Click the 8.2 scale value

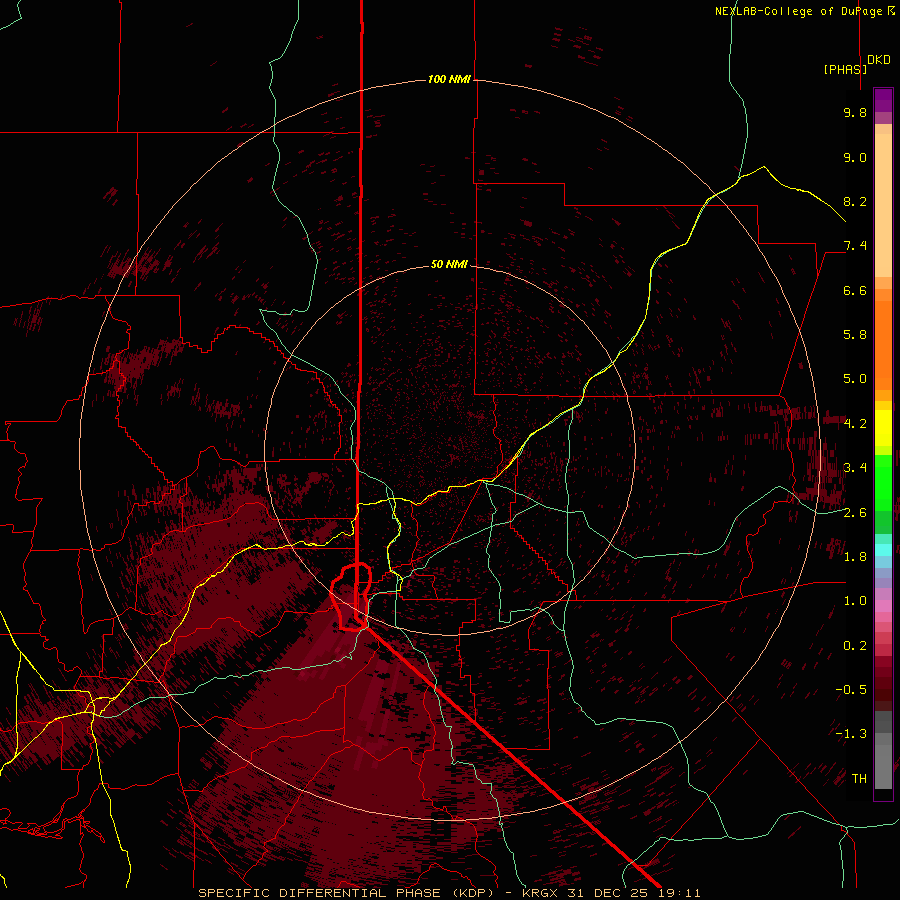855,202
